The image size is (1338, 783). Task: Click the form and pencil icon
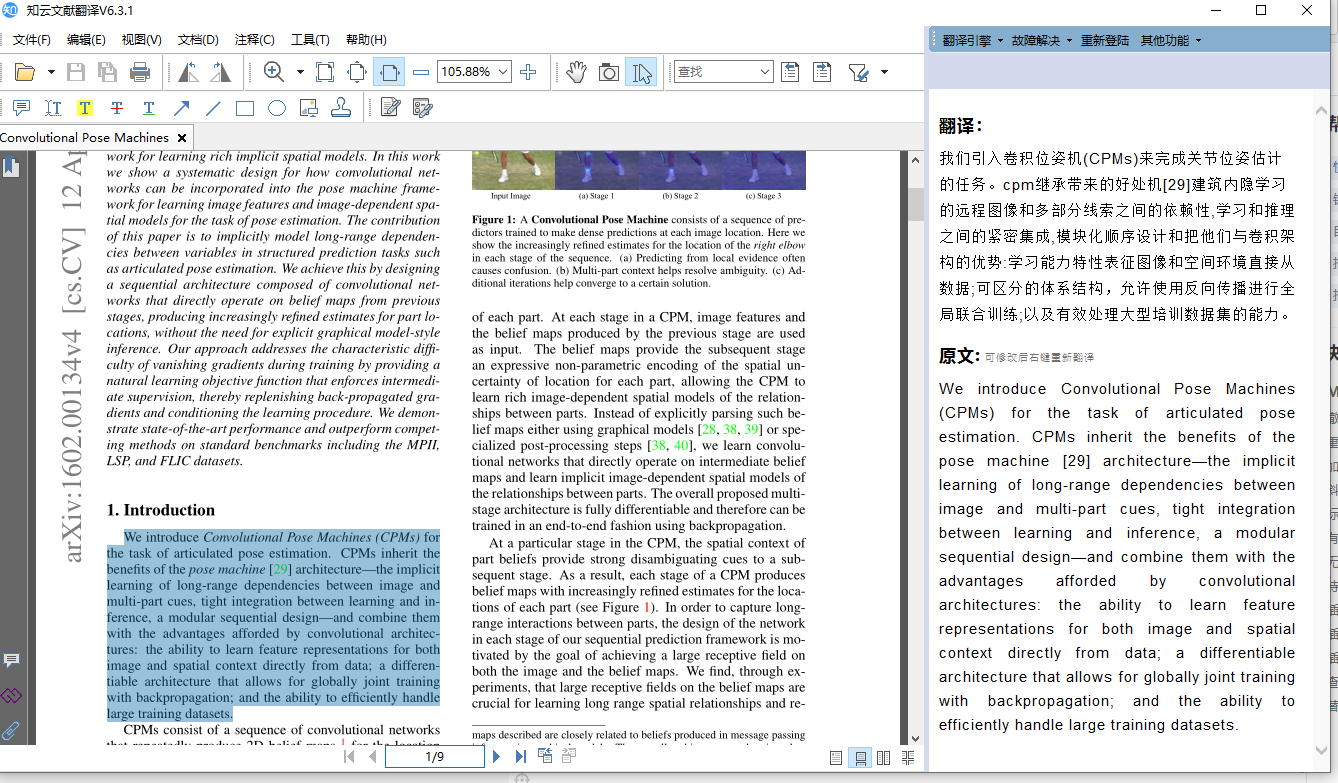point(422,108)
